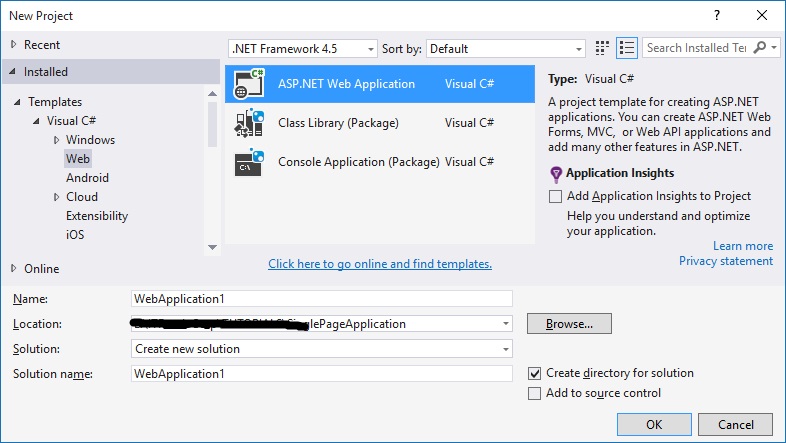Select the ASP.NET Web Application template row
Viewport: 786px width, 443px height.
[x=380, y=84]
